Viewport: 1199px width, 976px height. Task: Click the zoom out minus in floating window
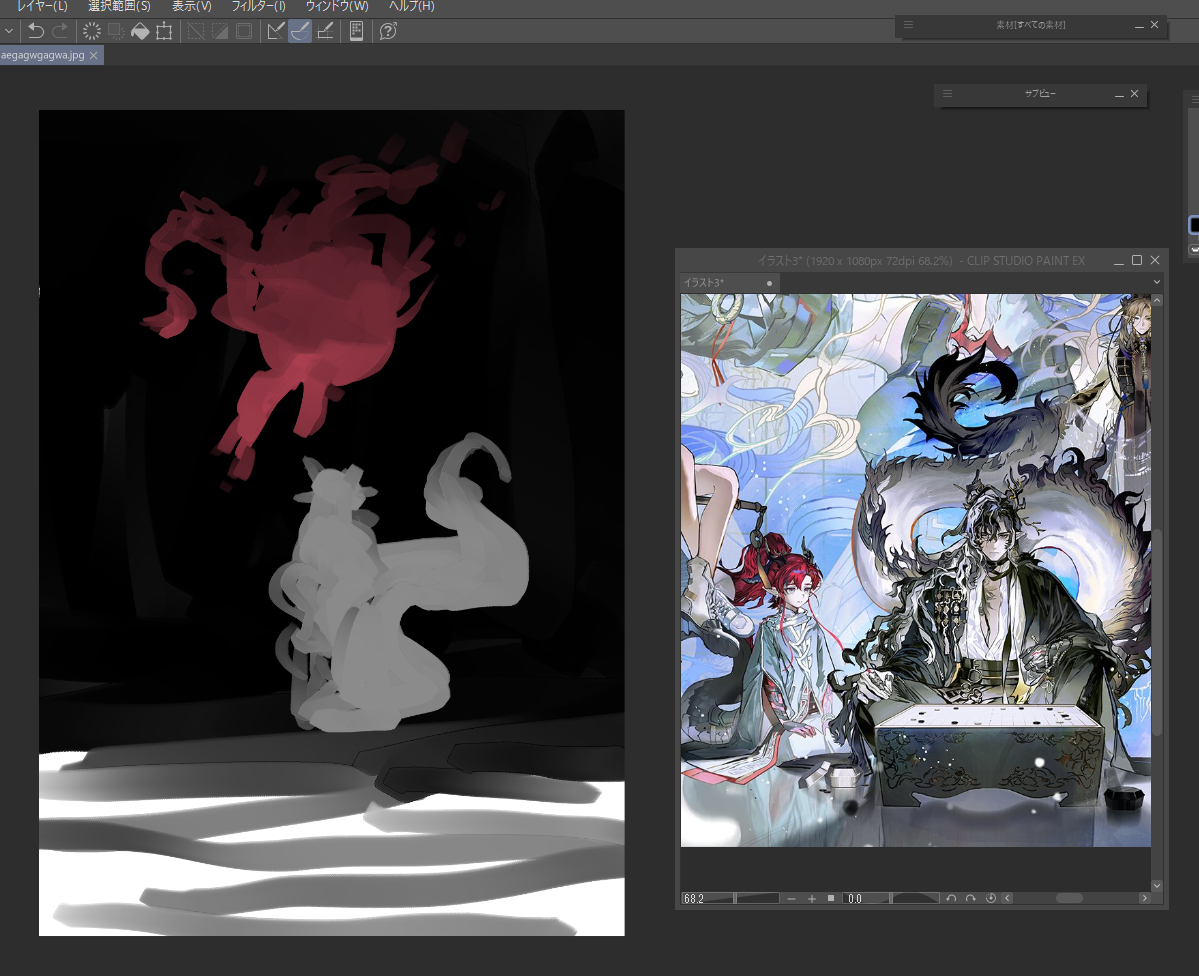point(792,899)
